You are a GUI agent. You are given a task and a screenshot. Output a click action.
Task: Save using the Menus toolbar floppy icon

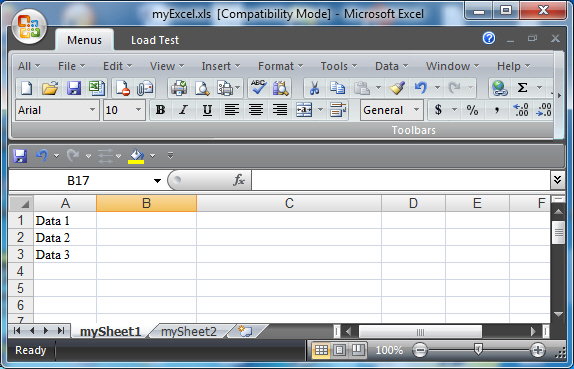[74, 88]
